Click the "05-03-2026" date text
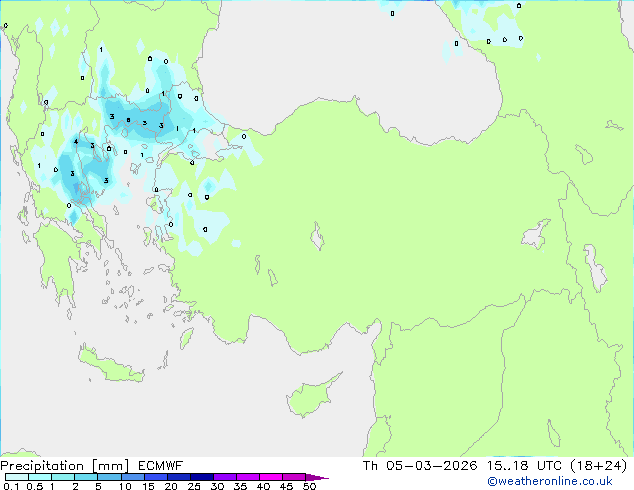The width and height of the screenshot is (634, 490). pyautogui.click(x=431, y=466)
